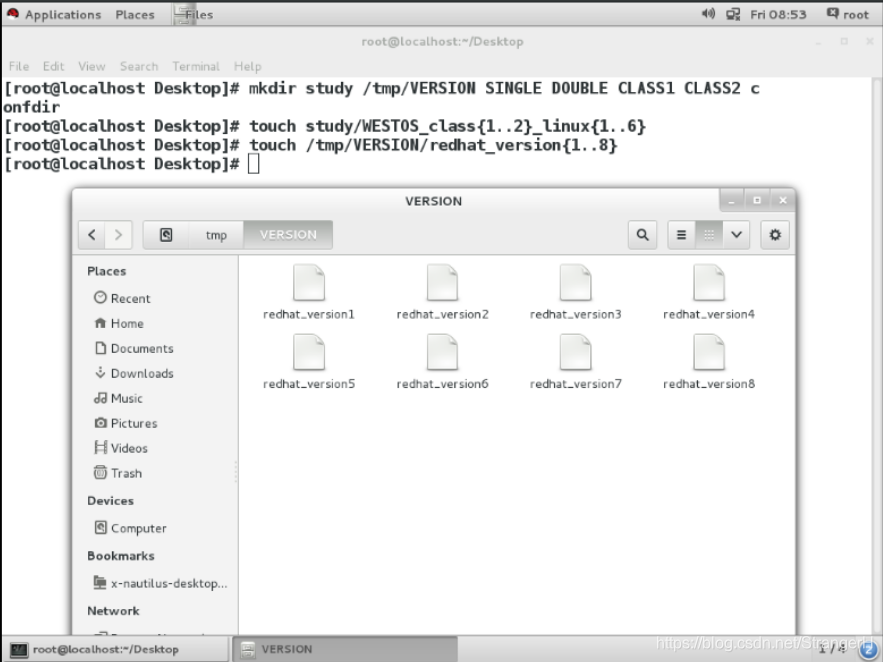The width and height of the screenshot is (883, 662).
Task: Switch to VERSION task in bottom panel
Action: (345, 649)
